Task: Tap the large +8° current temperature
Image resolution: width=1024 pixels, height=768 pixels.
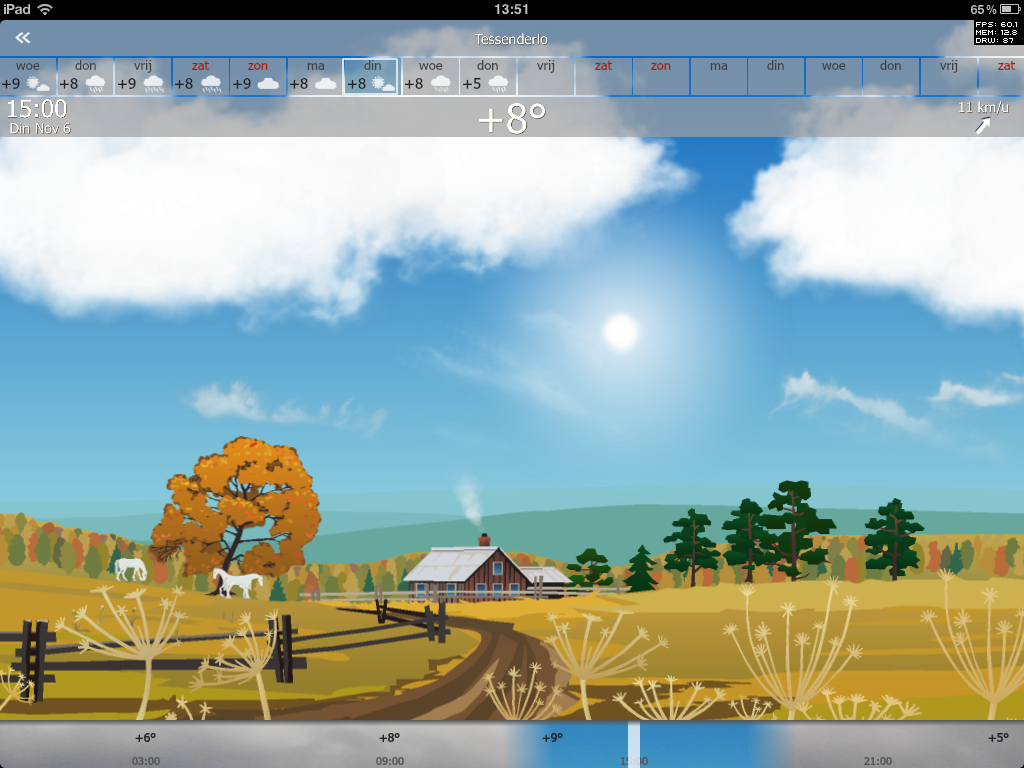Action: pyautogui.click(x=512, y=119)
